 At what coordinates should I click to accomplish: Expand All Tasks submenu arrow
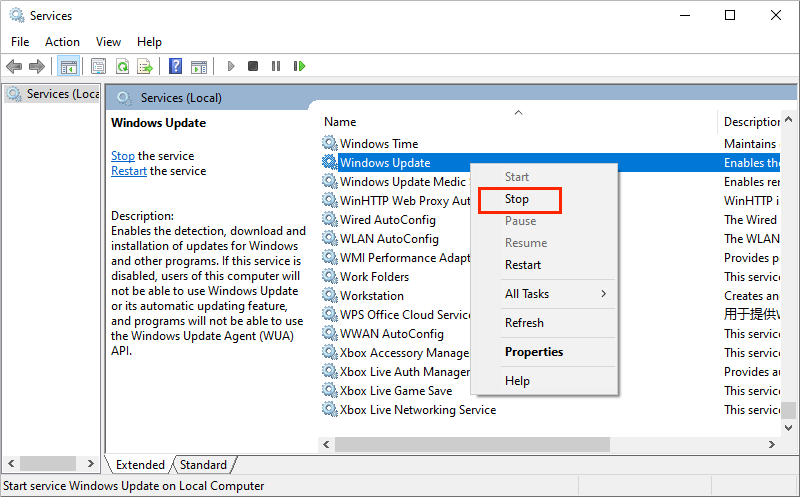pos(604,294)
